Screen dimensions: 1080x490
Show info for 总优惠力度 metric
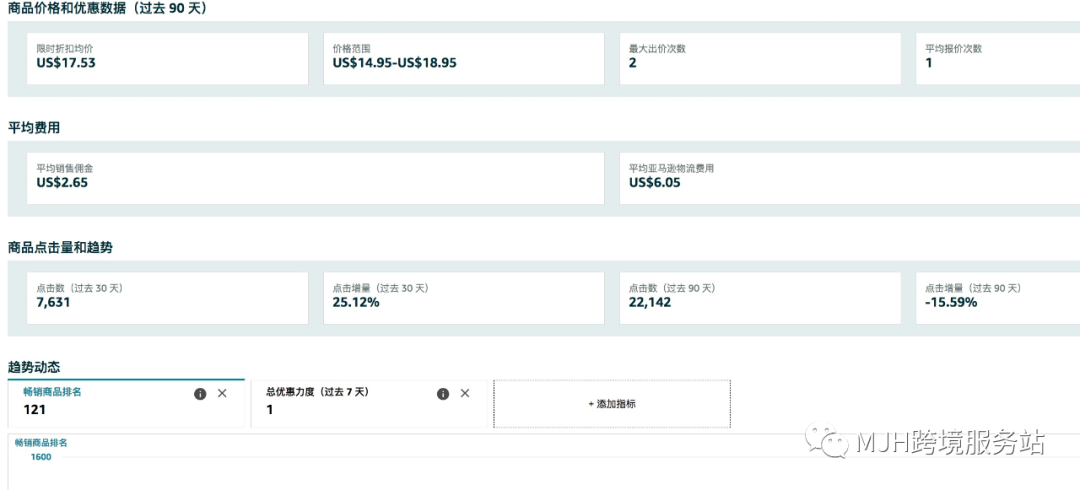[443, 394]
